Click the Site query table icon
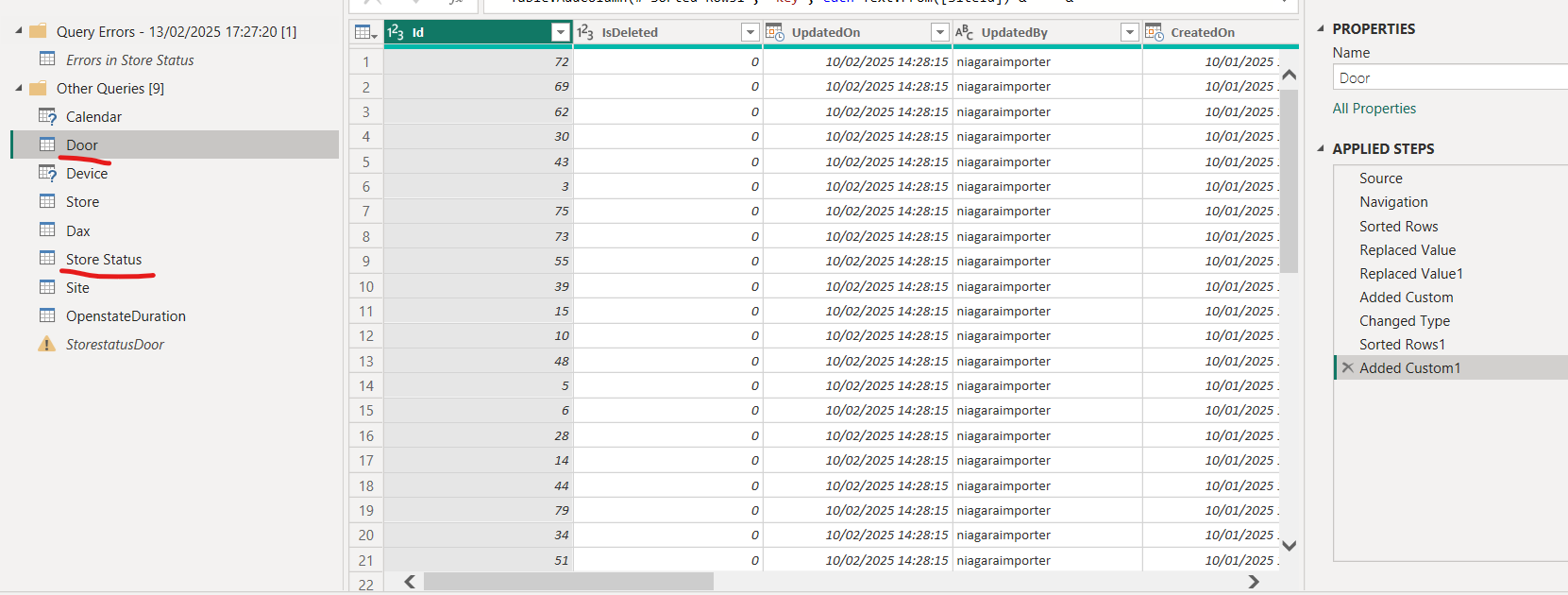The width and height of the screenshot is (1568, 595). [x=47, y=286]
